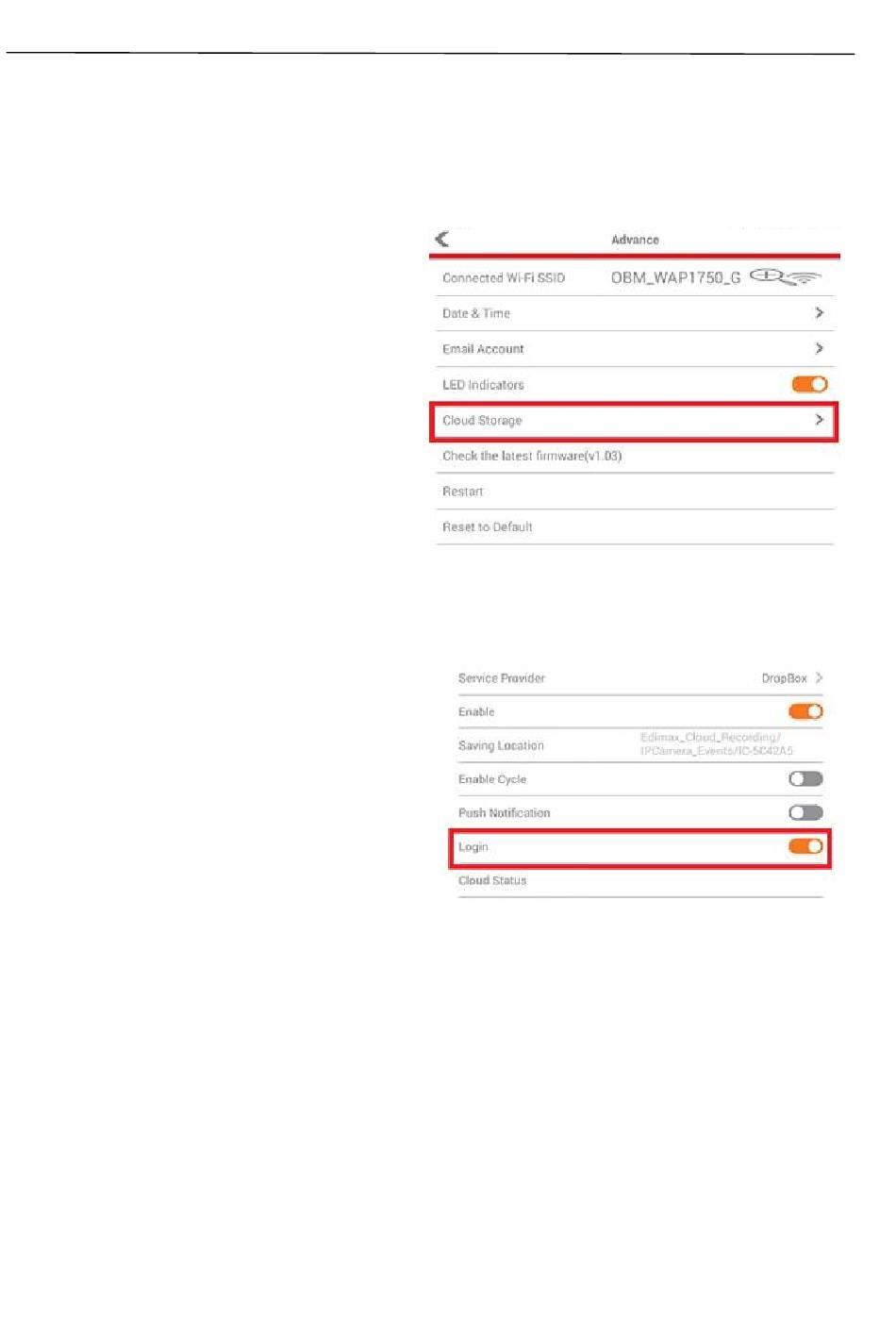896x1318 pixels.
Task: Open Cloud Storage chevron arrow
Action: point(819,420)
